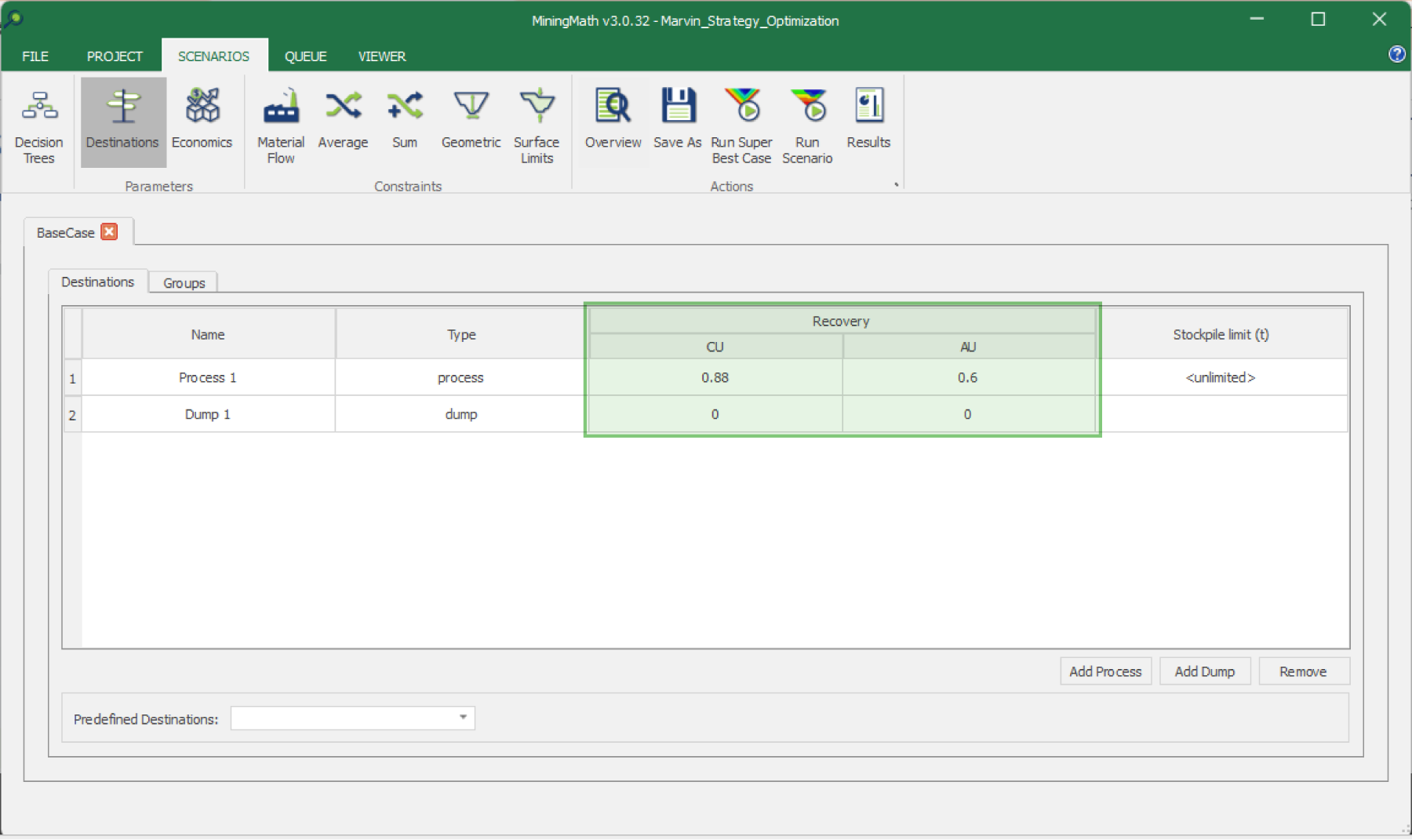
Task: Open the VIEWER ribbon tab
Action: click(x=382, y=56)
